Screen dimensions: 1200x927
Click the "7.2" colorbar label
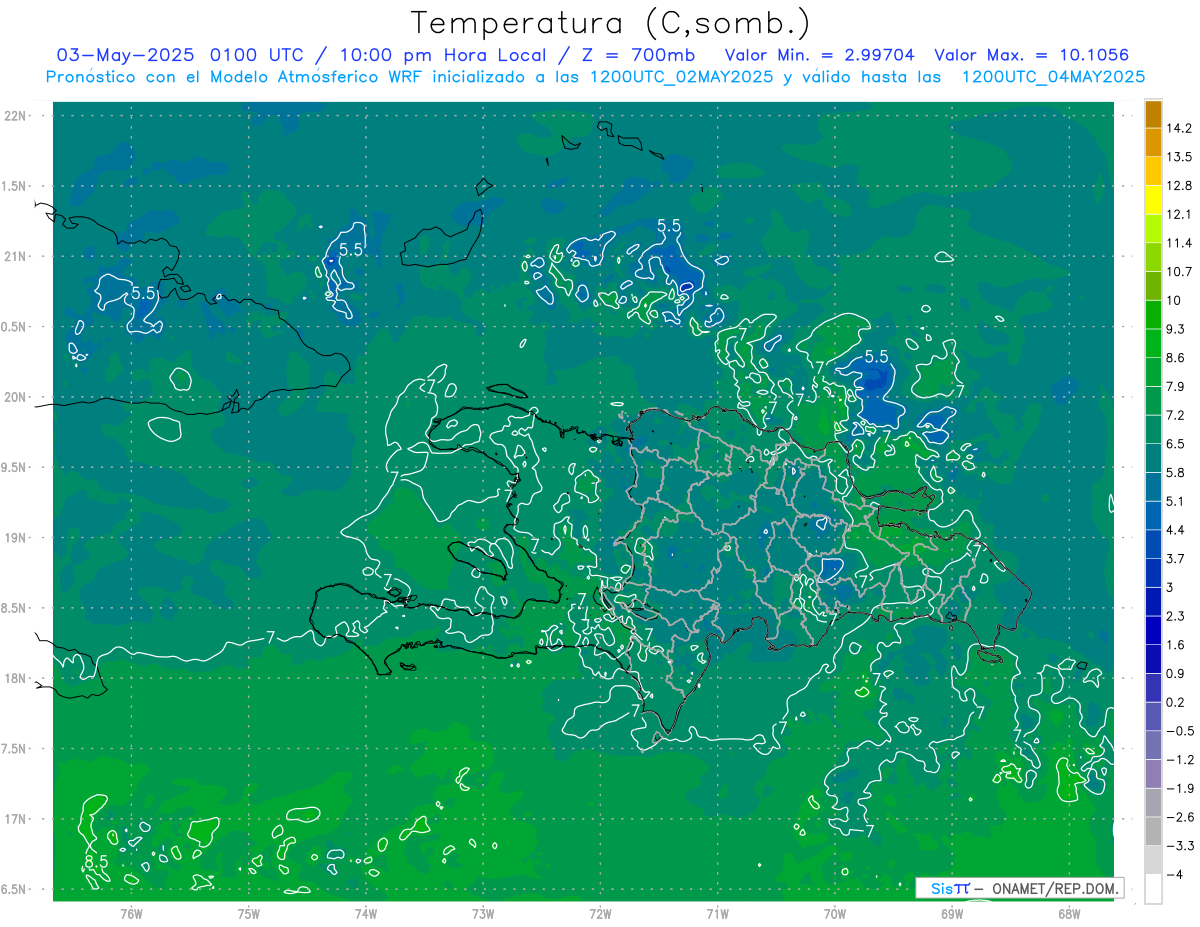tap(1177, 415)
